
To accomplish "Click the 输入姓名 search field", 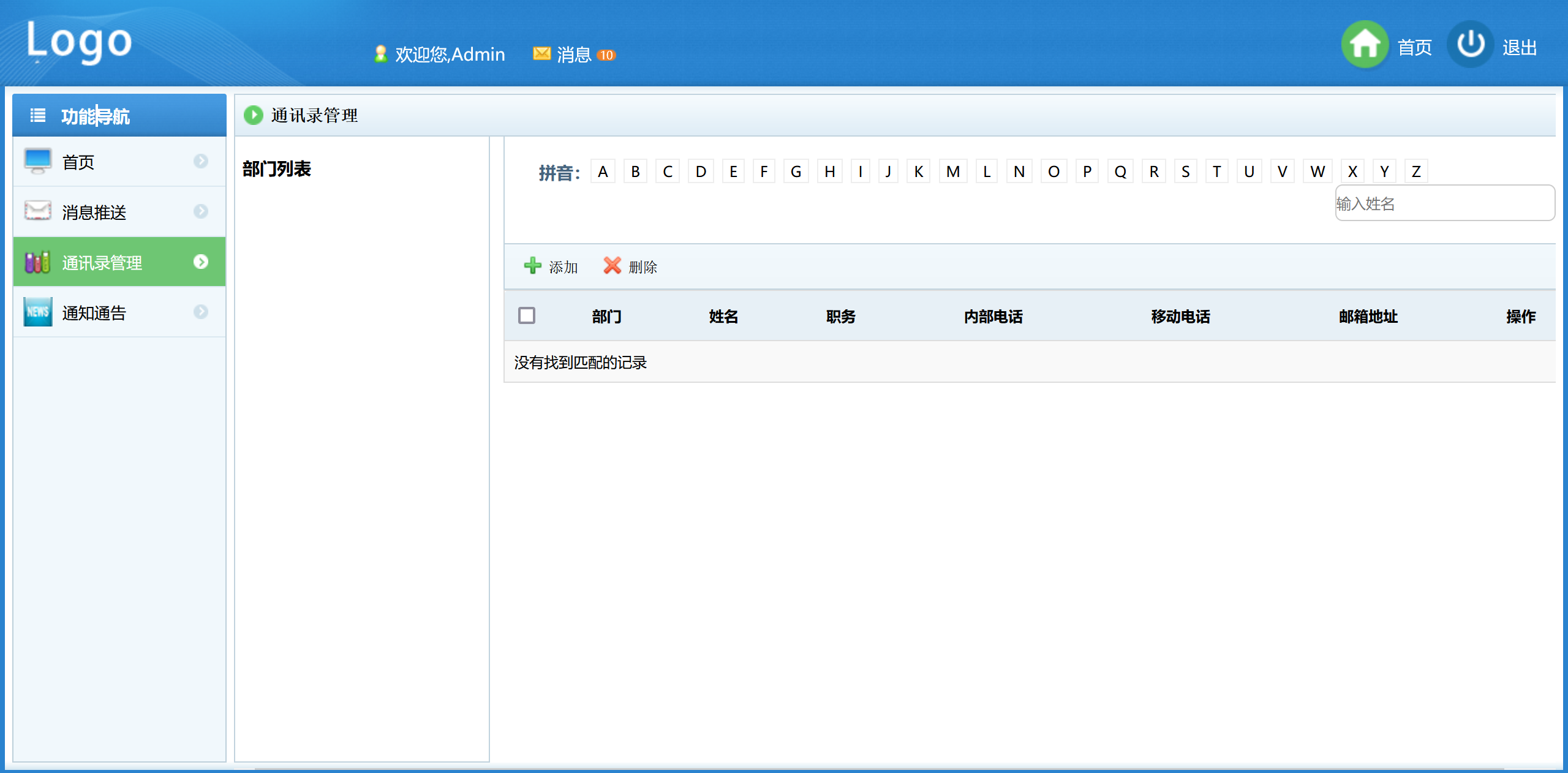I will (x=1444, y=203).
